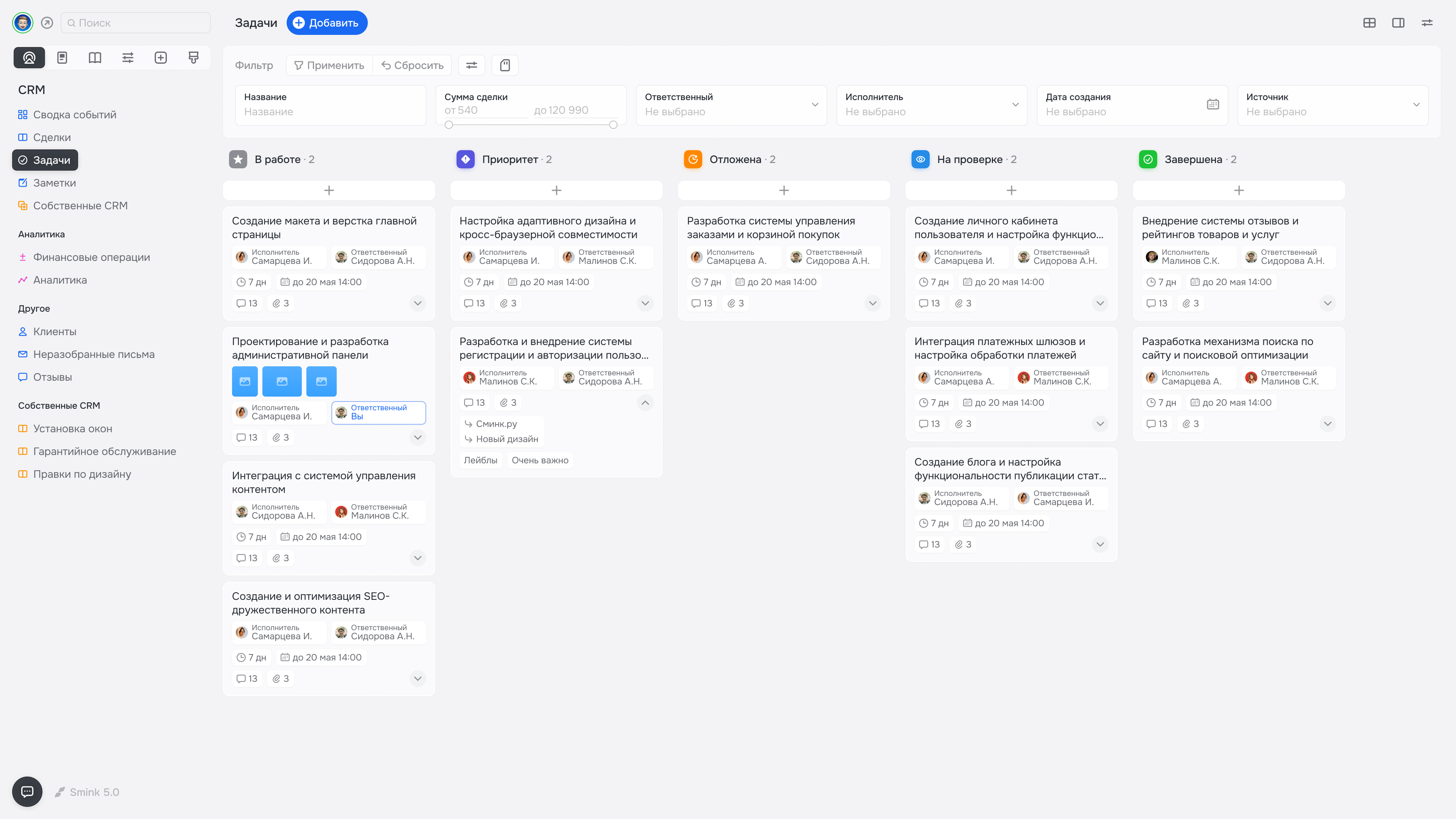The height and width of the screenshot is (819, 1456).
Task: Select the book icon in sidebar toolbar
Action: (x=95, y=58)
